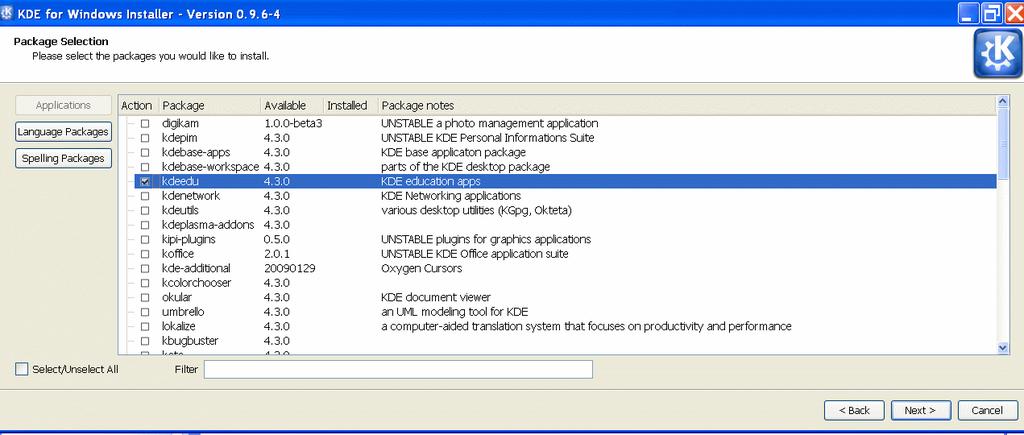Click the 'KDE education apps' note
This screenshot has height=435, width=1024.
430,182
